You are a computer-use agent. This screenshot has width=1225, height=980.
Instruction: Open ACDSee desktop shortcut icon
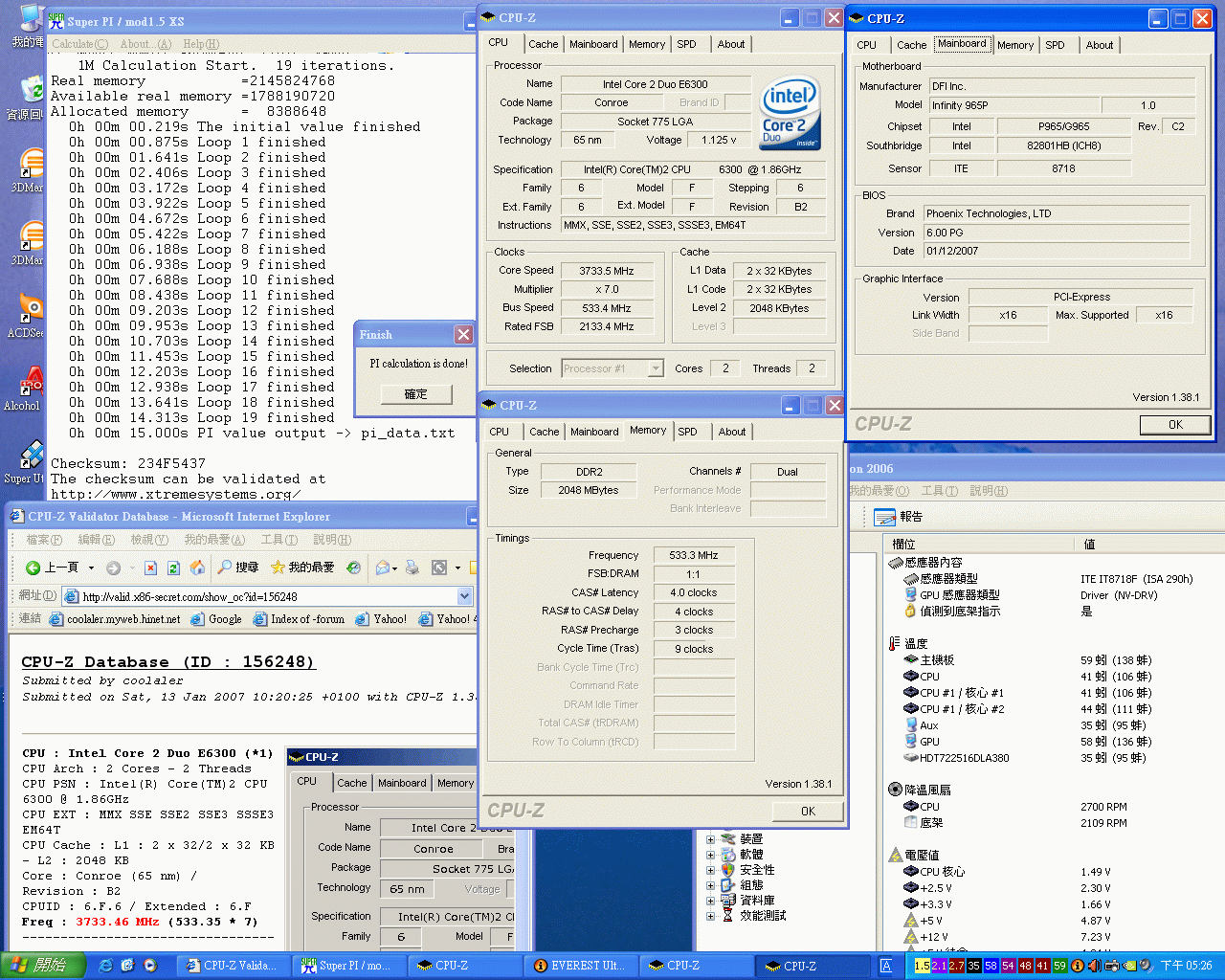(x=31, y=310)
